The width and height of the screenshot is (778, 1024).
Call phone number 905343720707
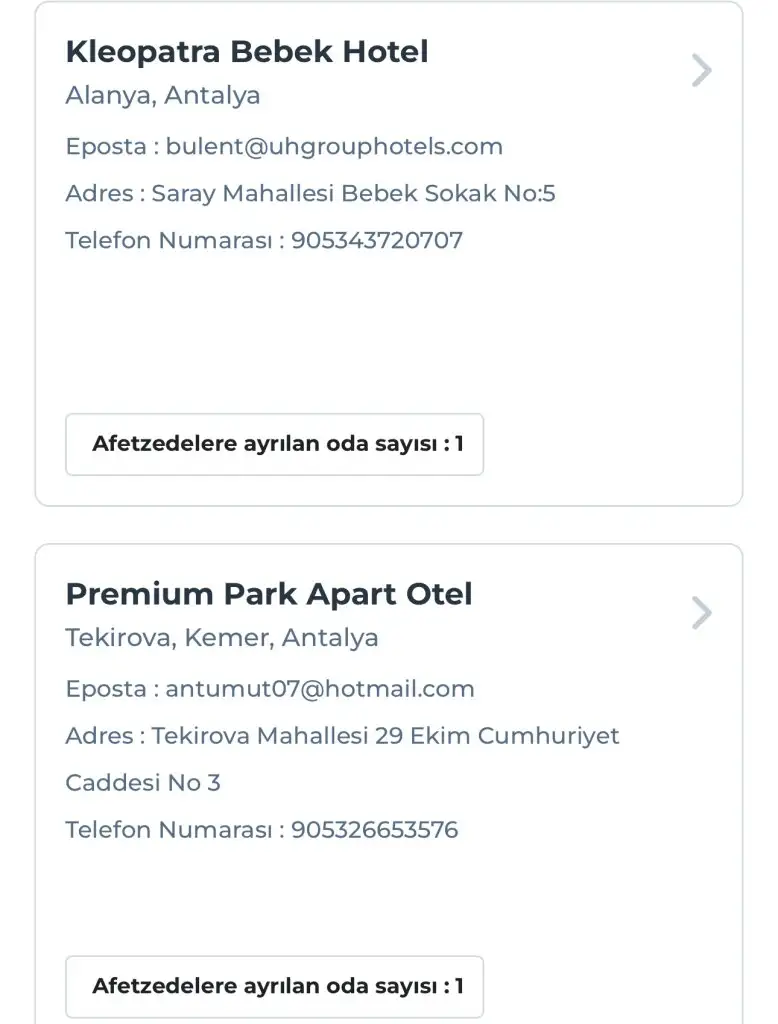pos(377,241)
